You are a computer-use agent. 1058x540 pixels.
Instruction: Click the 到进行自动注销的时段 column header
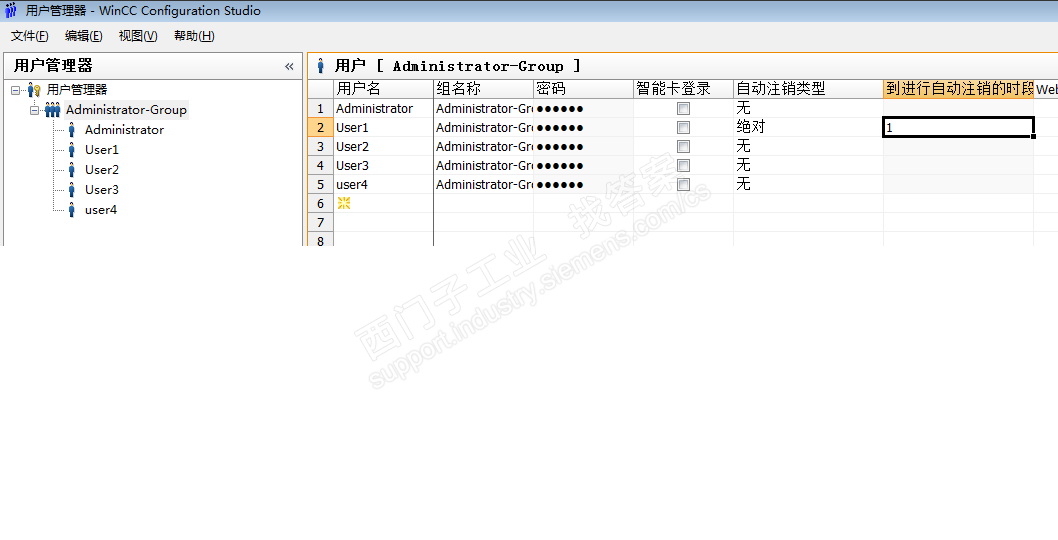(958, 89)
